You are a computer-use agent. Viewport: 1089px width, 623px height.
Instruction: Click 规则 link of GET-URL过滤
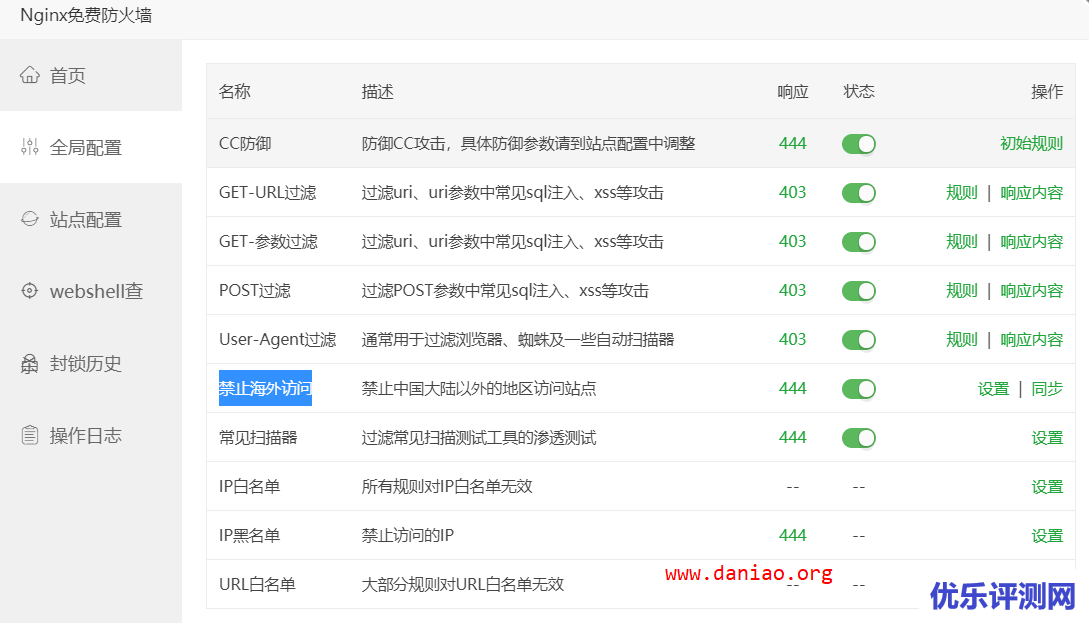(x=961, y=192)
